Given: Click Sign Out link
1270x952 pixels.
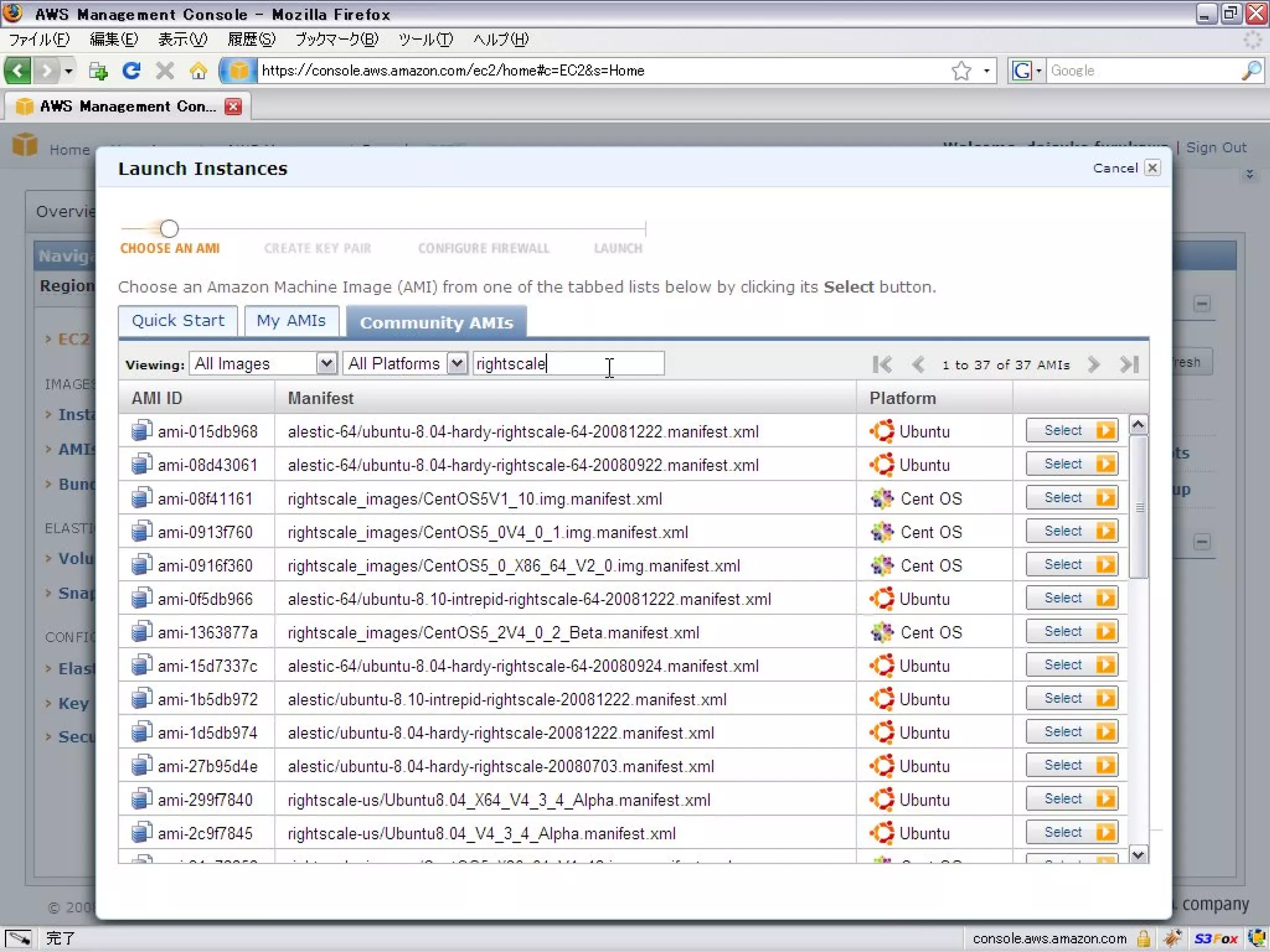Looking at the screenshot, I should 1216,148.
